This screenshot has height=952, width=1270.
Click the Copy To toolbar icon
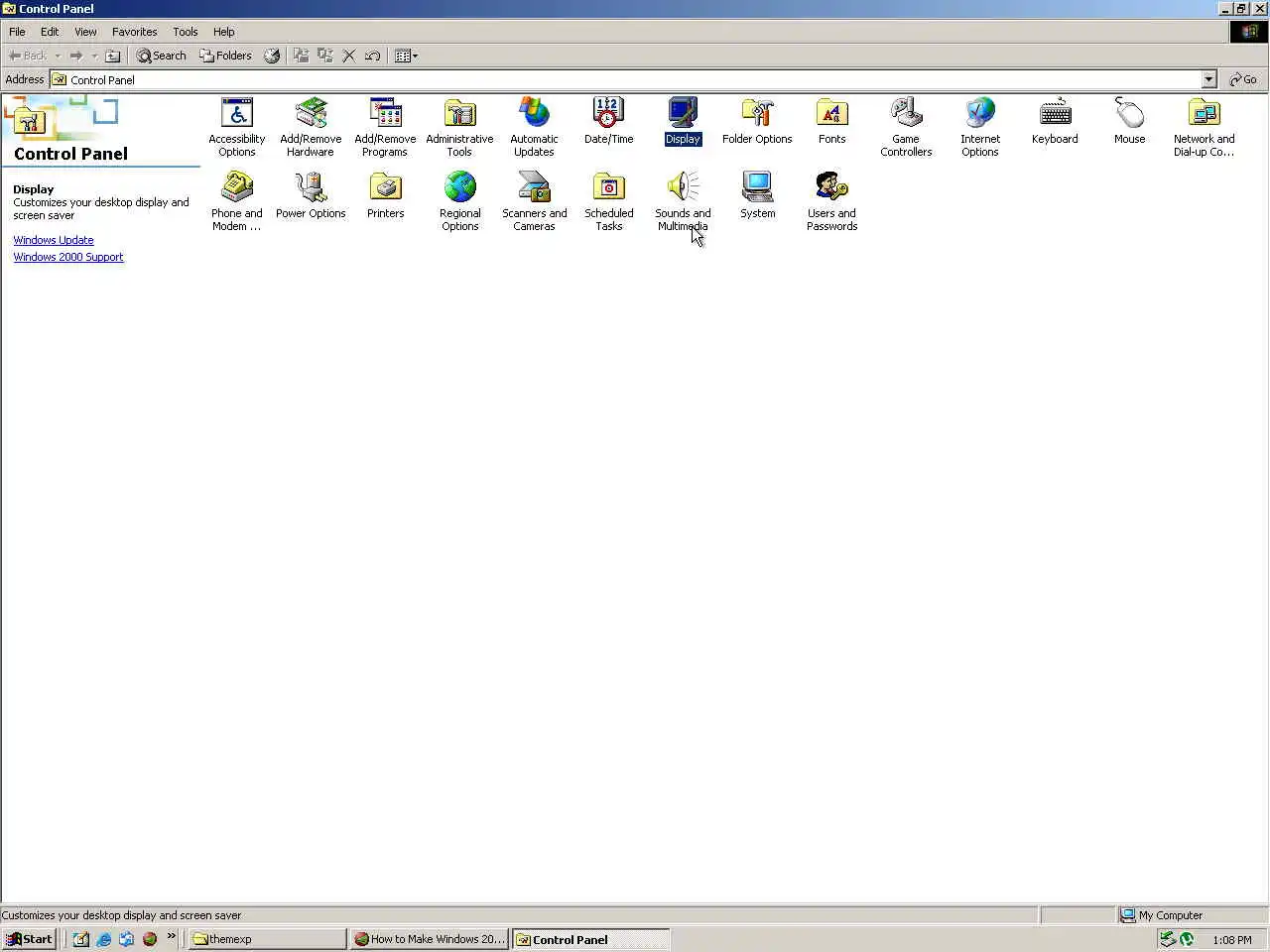point(324,56)
